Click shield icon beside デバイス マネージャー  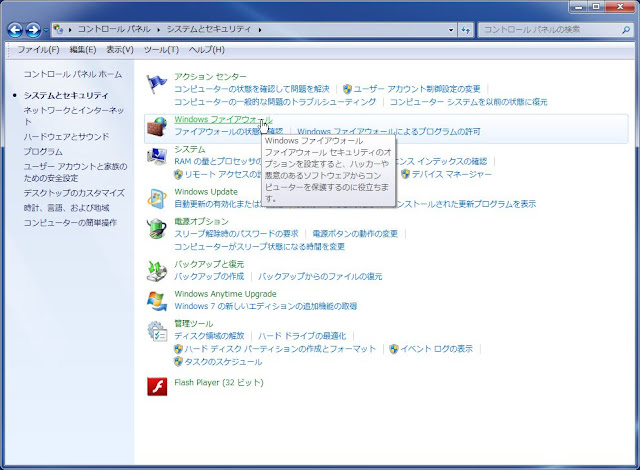pos(405,174)
